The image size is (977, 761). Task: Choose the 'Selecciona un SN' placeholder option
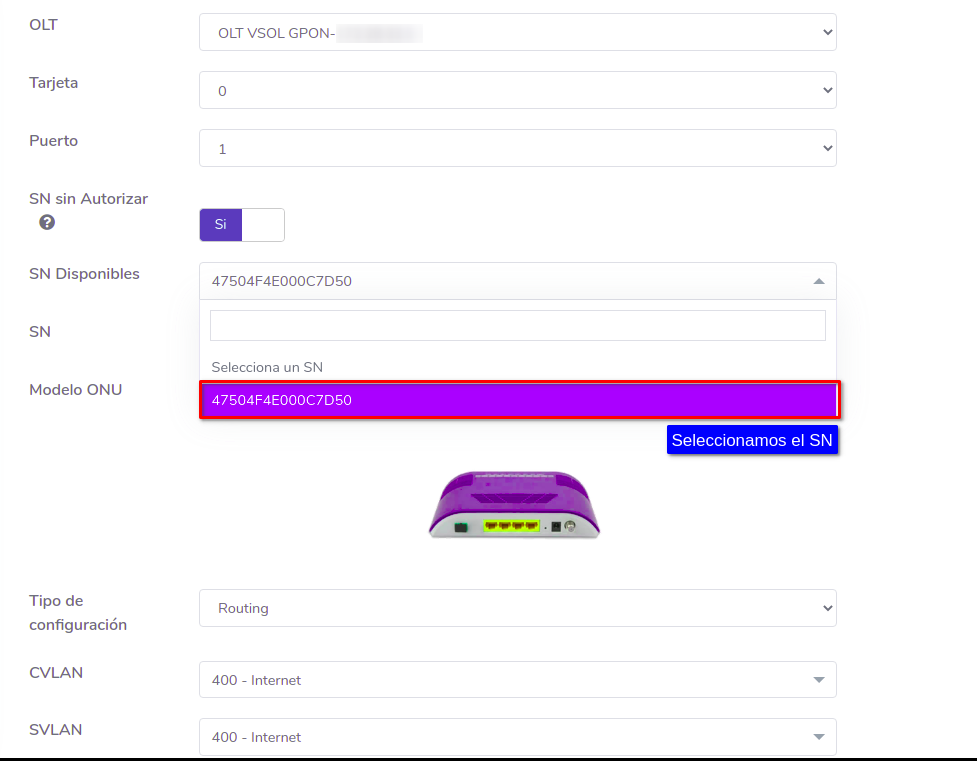click(x=267, y=367)
